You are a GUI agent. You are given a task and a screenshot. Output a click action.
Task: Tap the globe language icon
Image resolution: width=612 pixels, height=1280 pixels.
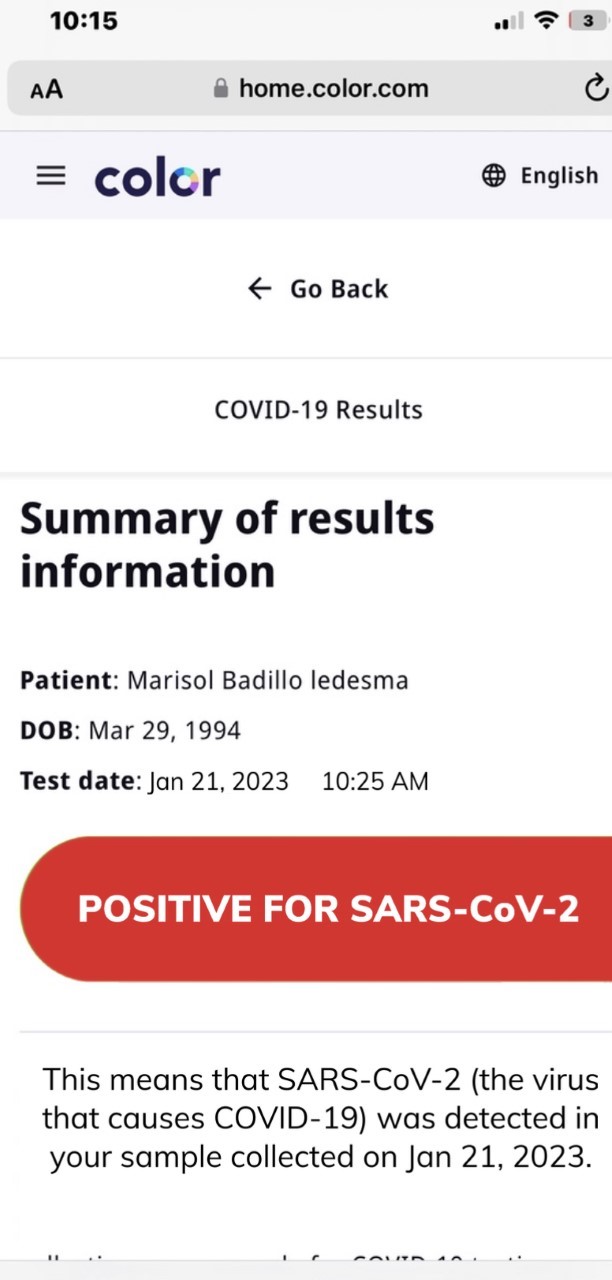[494, 176]
